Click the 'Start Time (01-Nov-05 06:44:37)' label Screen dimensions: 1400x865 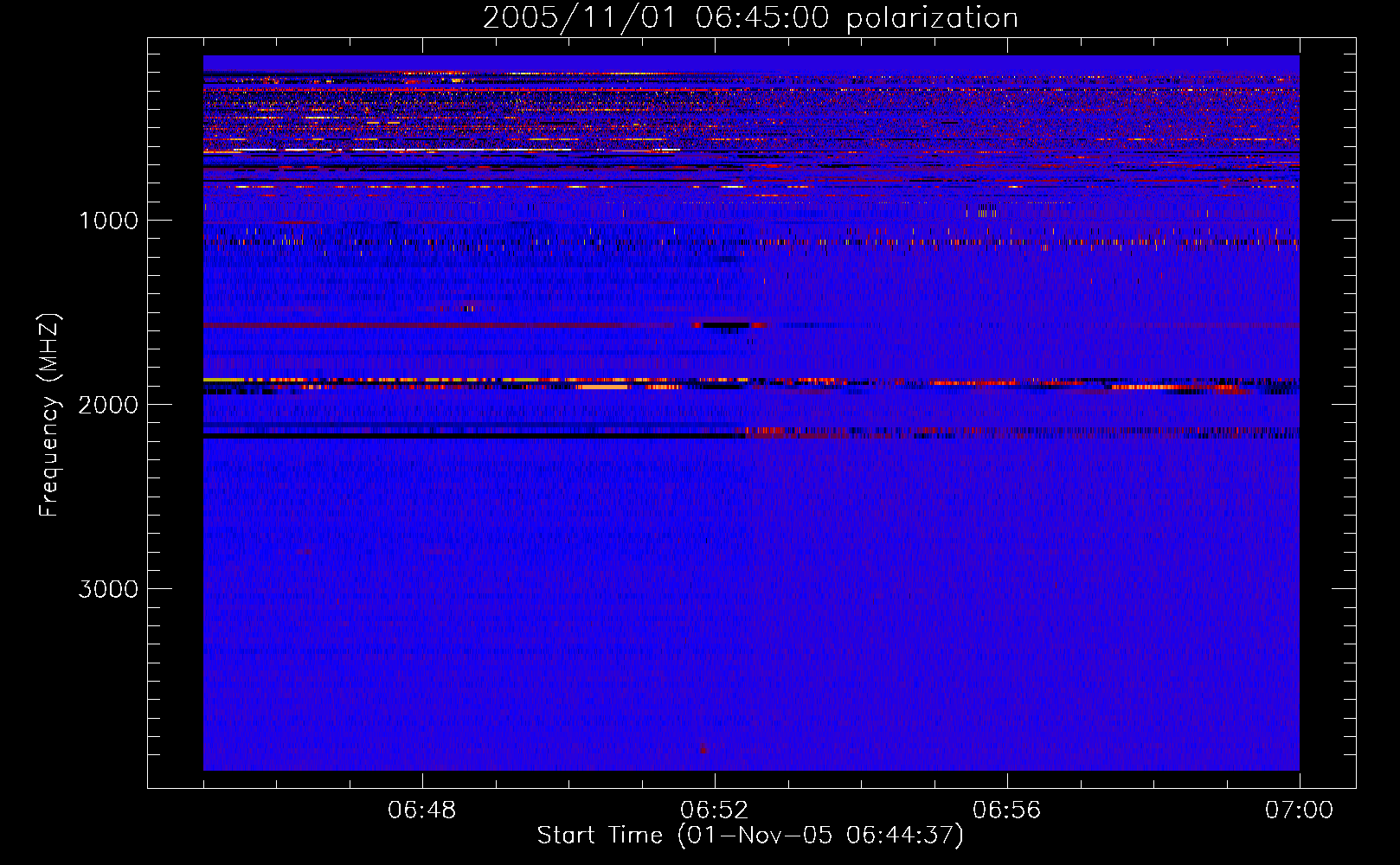[750, 836]
